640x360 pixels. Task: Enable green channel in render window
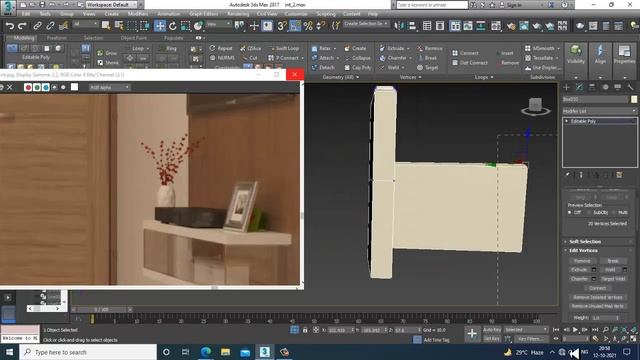point(37,87)
